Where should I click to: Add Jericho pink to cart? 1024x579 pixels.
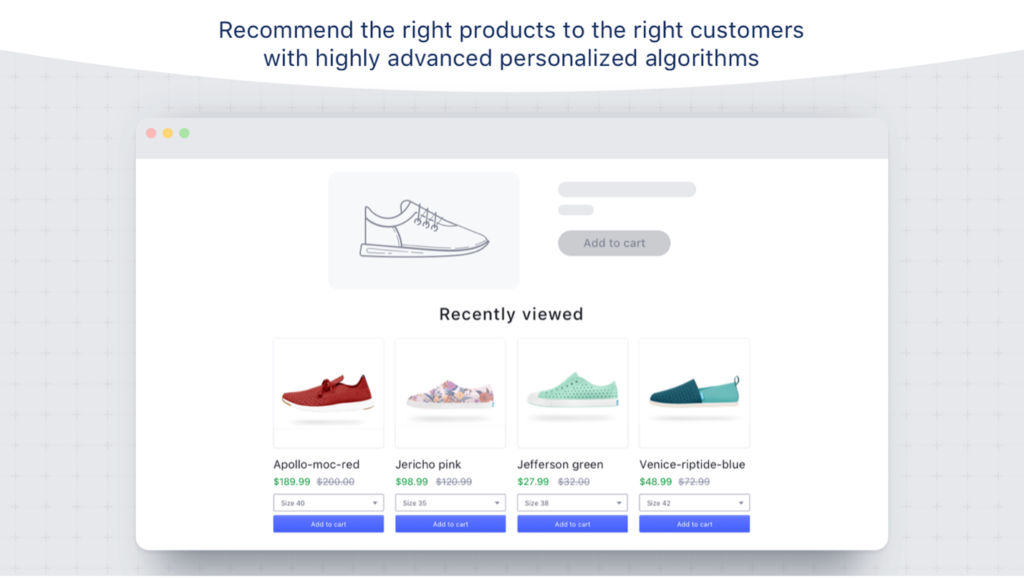(x=450, y=524)
